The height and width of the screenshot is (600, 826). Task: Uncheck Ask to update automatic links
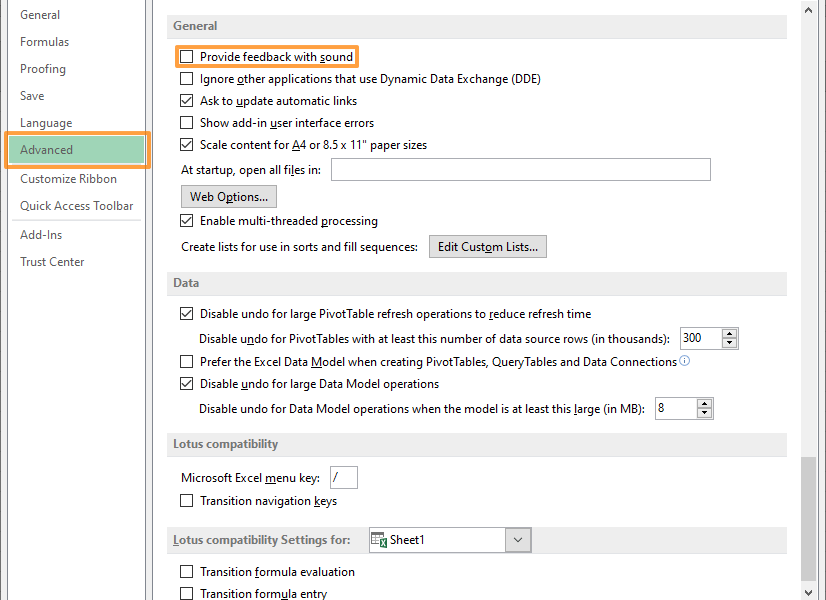(x=187, y=100)
